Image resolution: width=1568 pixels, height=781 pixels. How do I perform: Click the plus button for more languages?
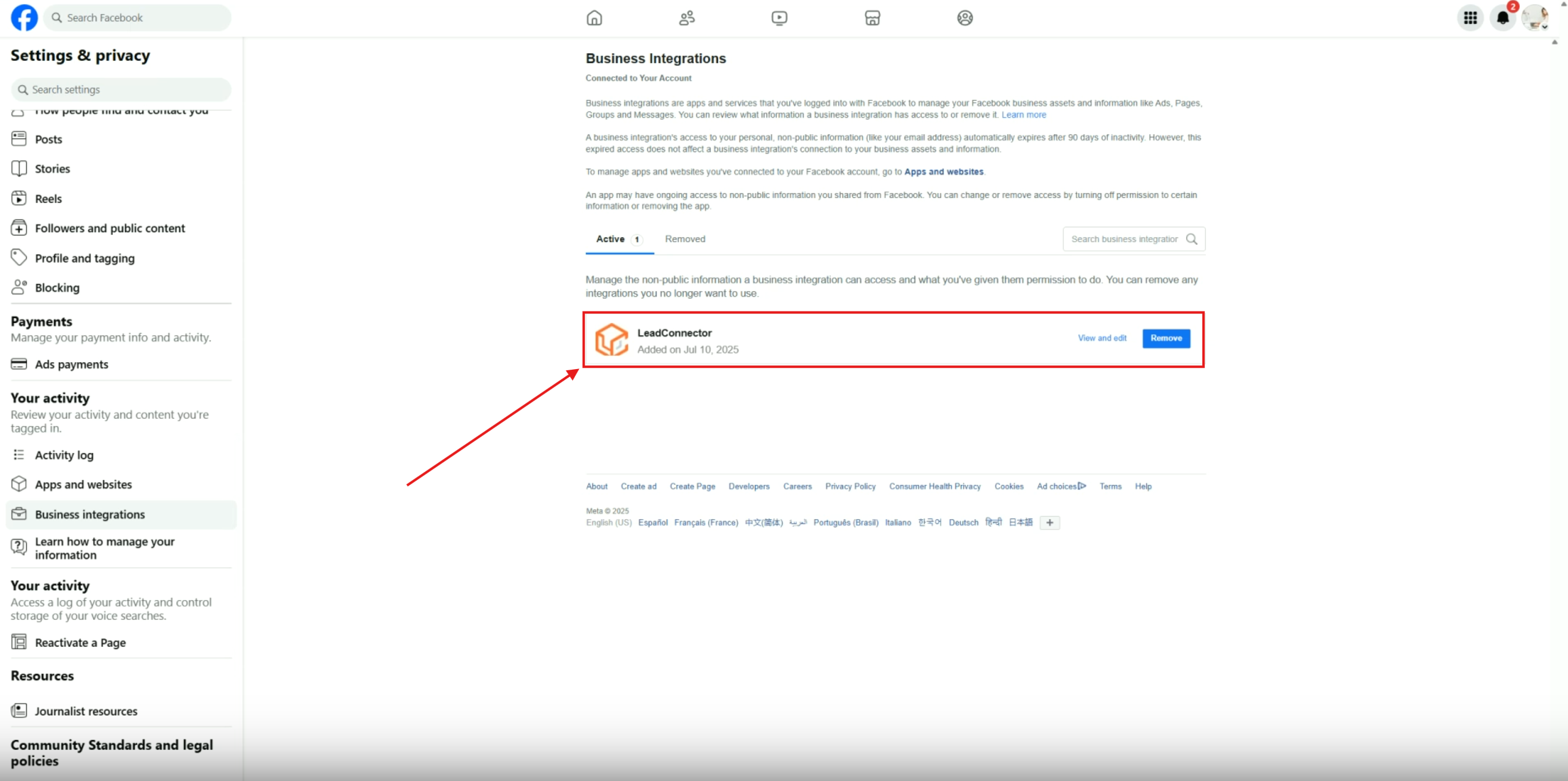pos(1049,522)
